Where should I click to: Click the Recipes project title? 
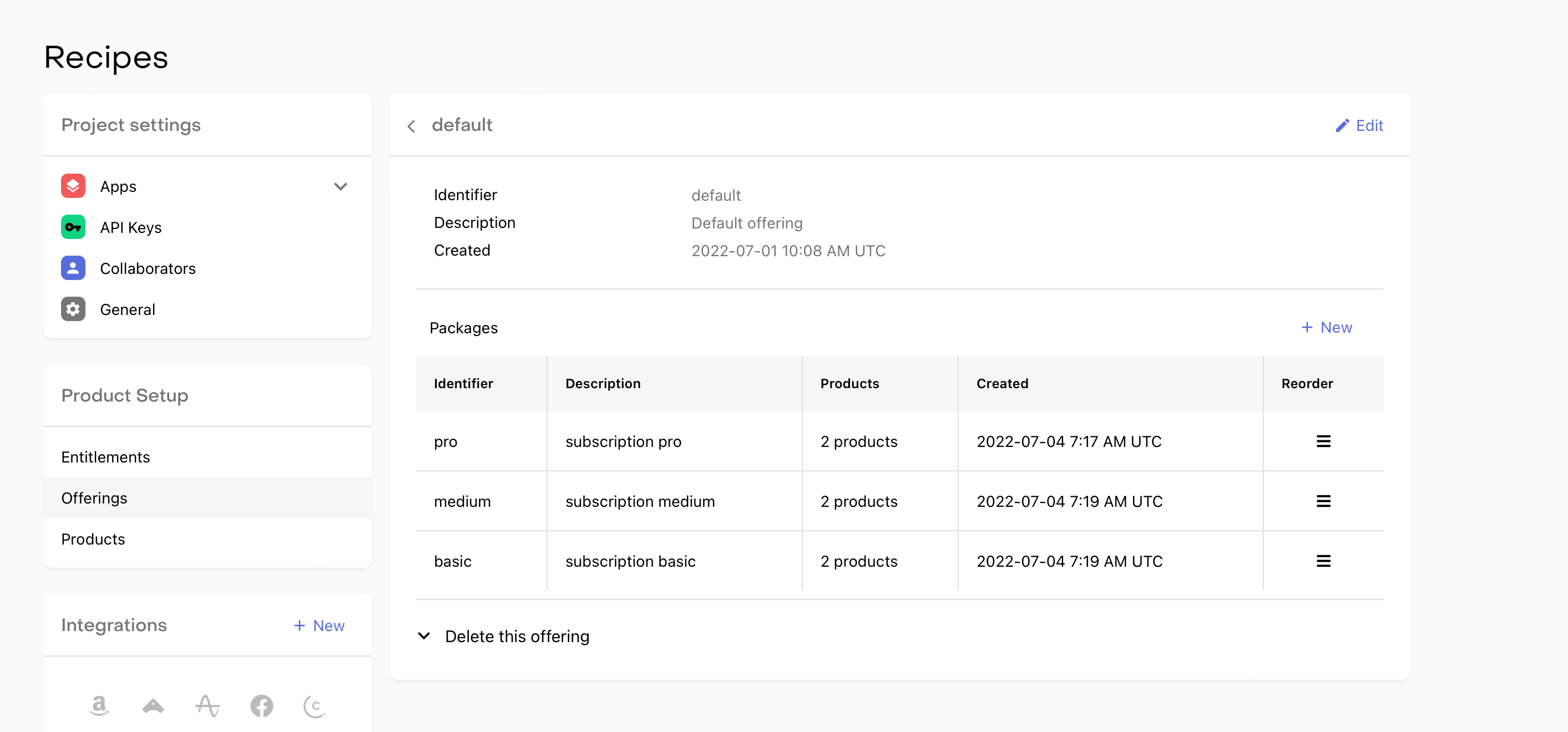(x=106, y=58)
